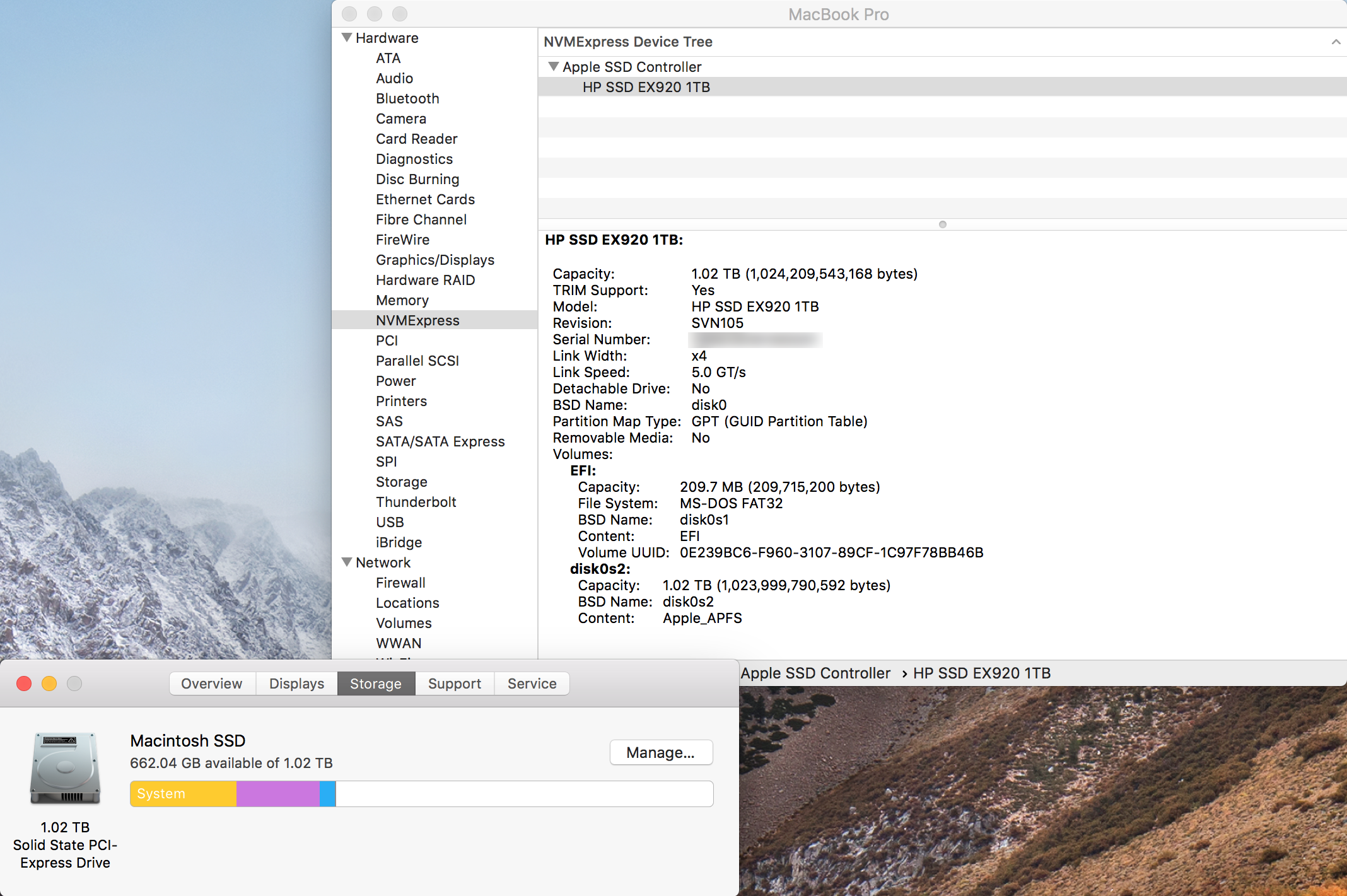Select HP SSD EX920 1TB device row
This screenshot has height=896, width=1347.
[x=646, y=87]
